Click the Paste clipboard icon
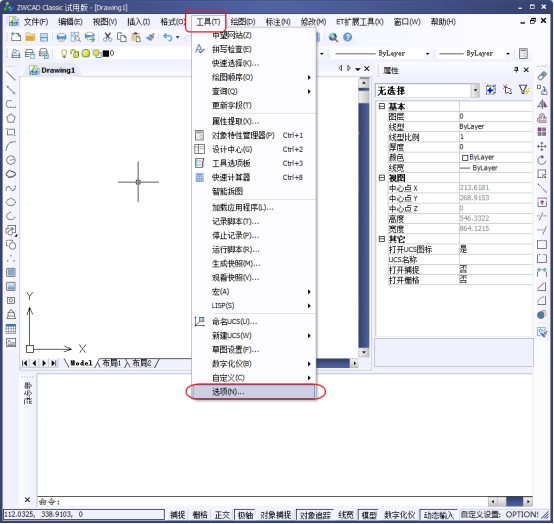Image resolution: width=554 pixels, height=524 pixels. (x=136, y=37)
